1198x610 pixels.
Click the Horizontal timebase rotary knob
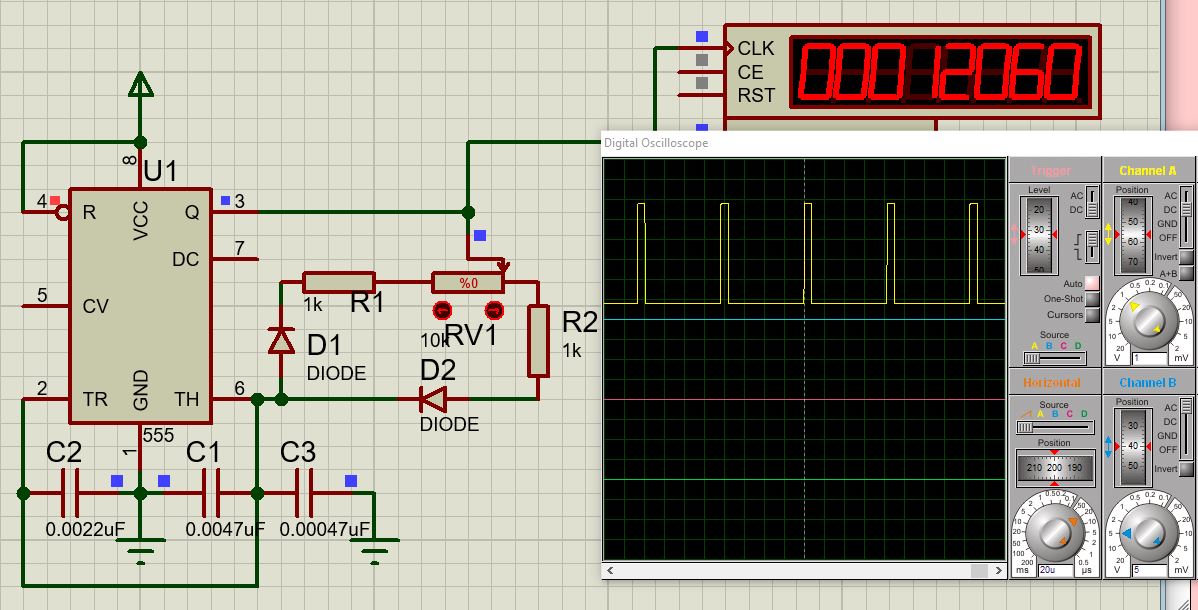(1054, 530)
